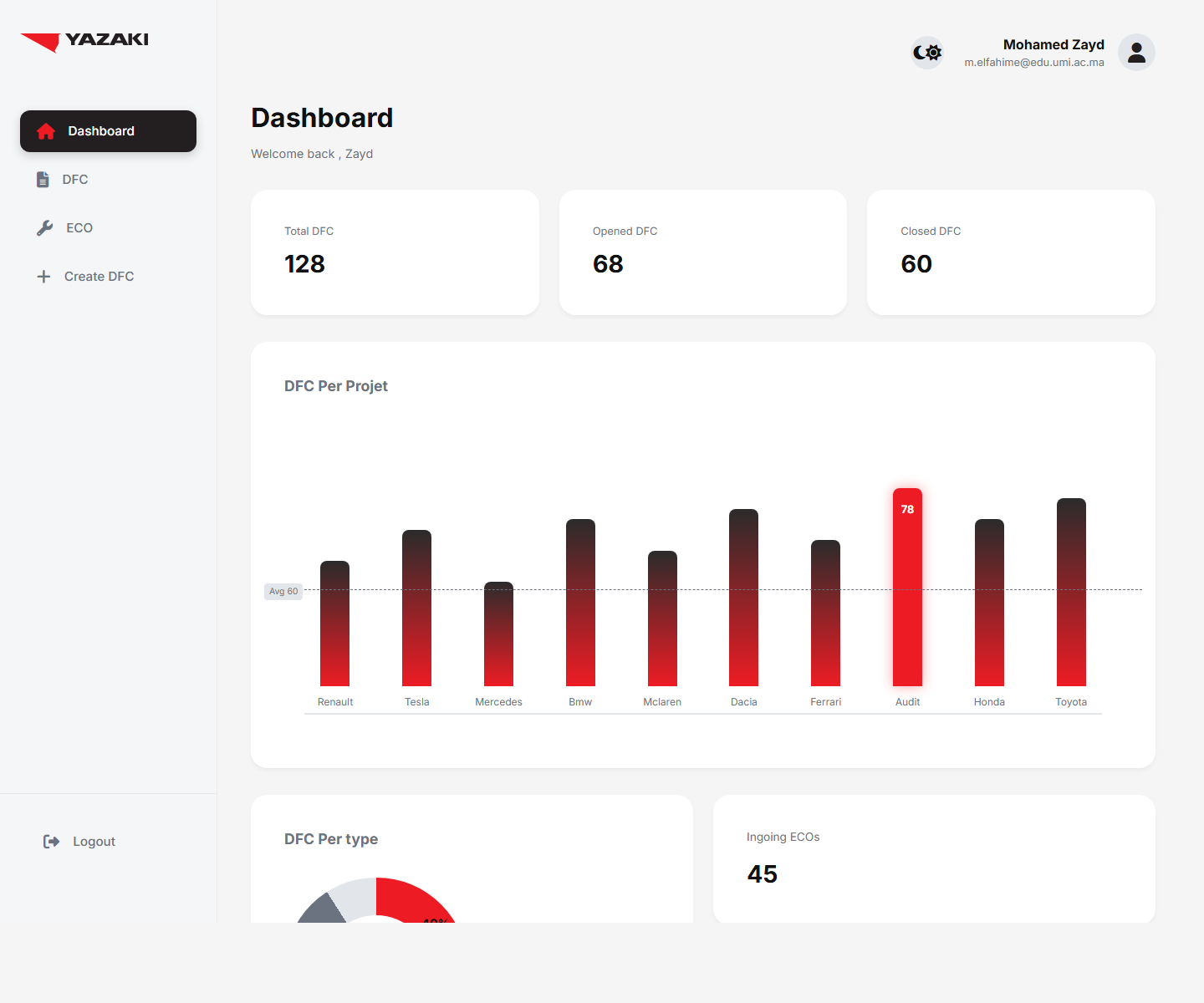
Task: Open the Dashboard sidebar item
Action: click(x=108, y=131)
